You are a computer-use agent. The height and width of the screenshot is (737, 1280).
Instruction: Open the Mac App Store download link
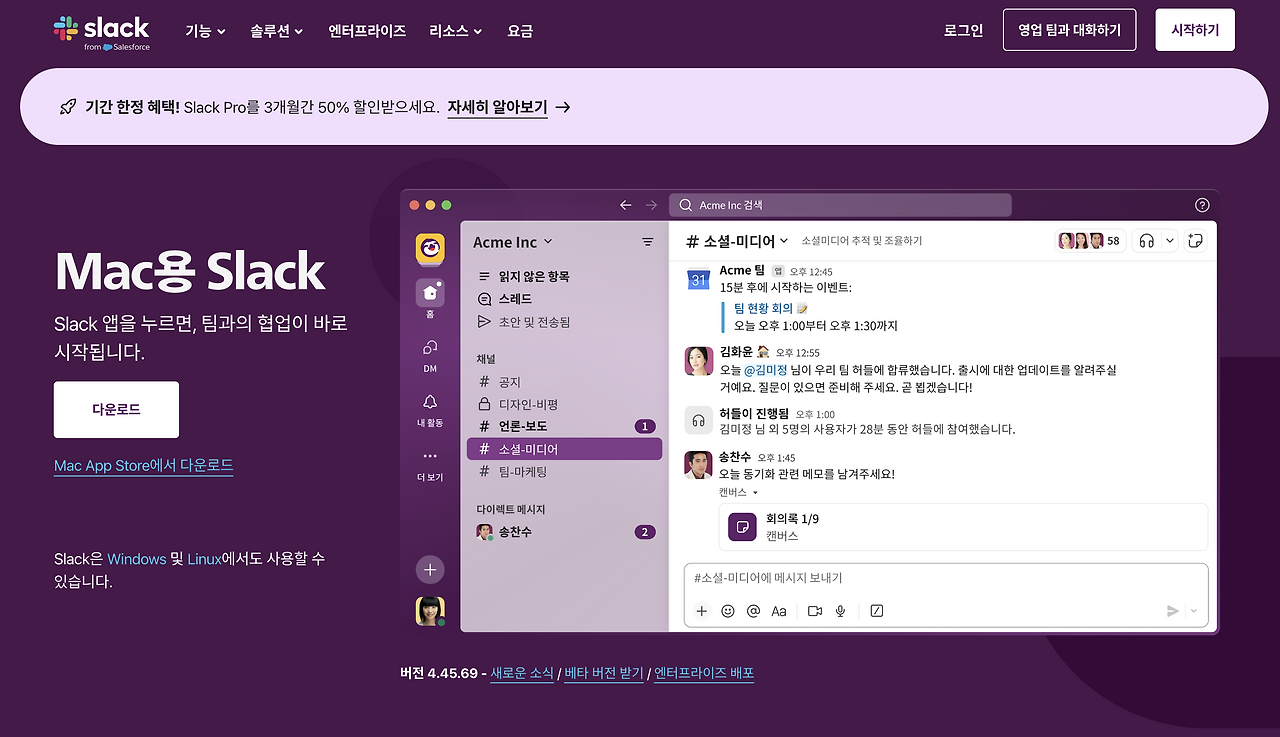coord(143,466)
